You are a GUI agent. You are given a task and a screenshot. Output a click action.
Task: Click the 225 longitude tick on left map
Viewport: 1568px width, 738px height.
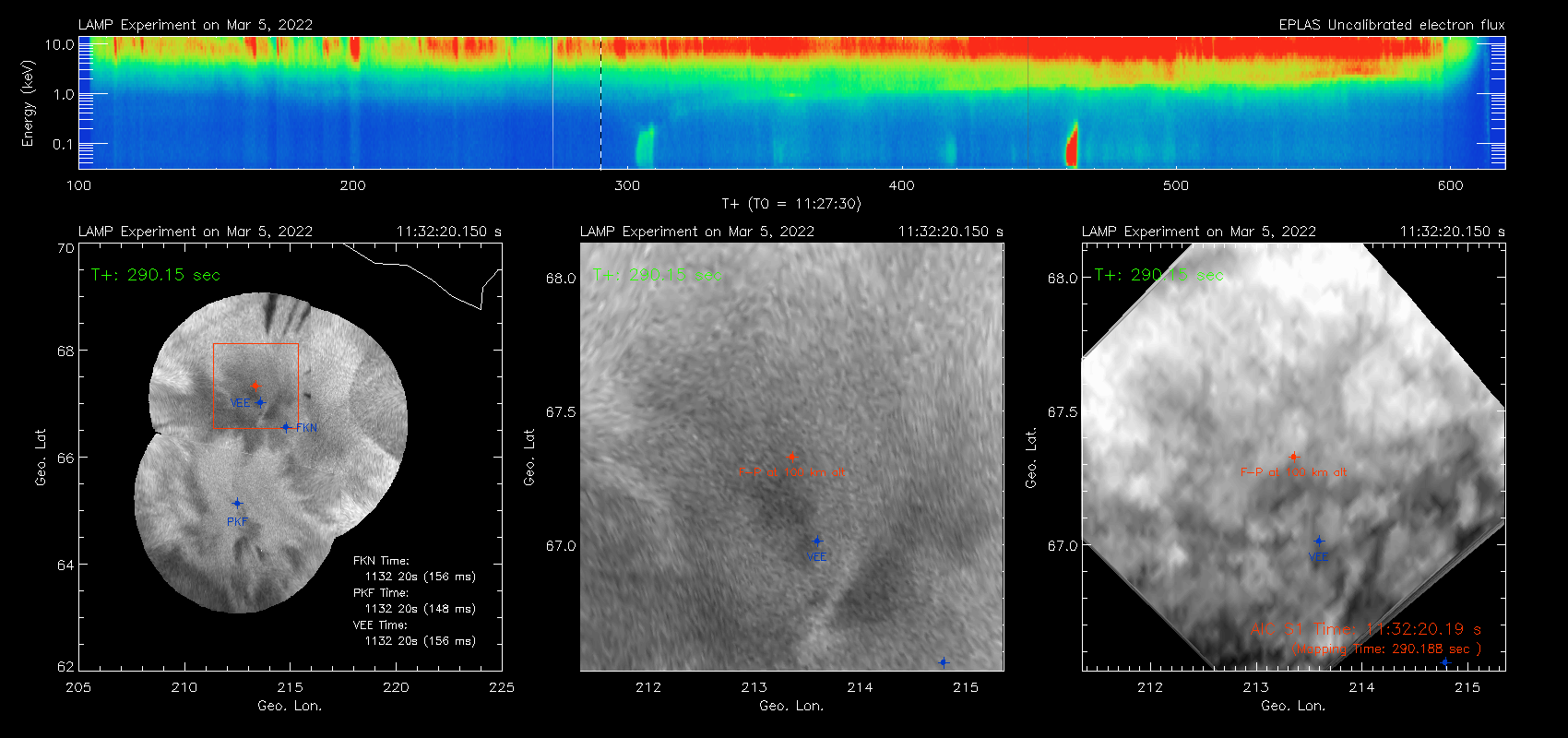[x=502, y=687]
